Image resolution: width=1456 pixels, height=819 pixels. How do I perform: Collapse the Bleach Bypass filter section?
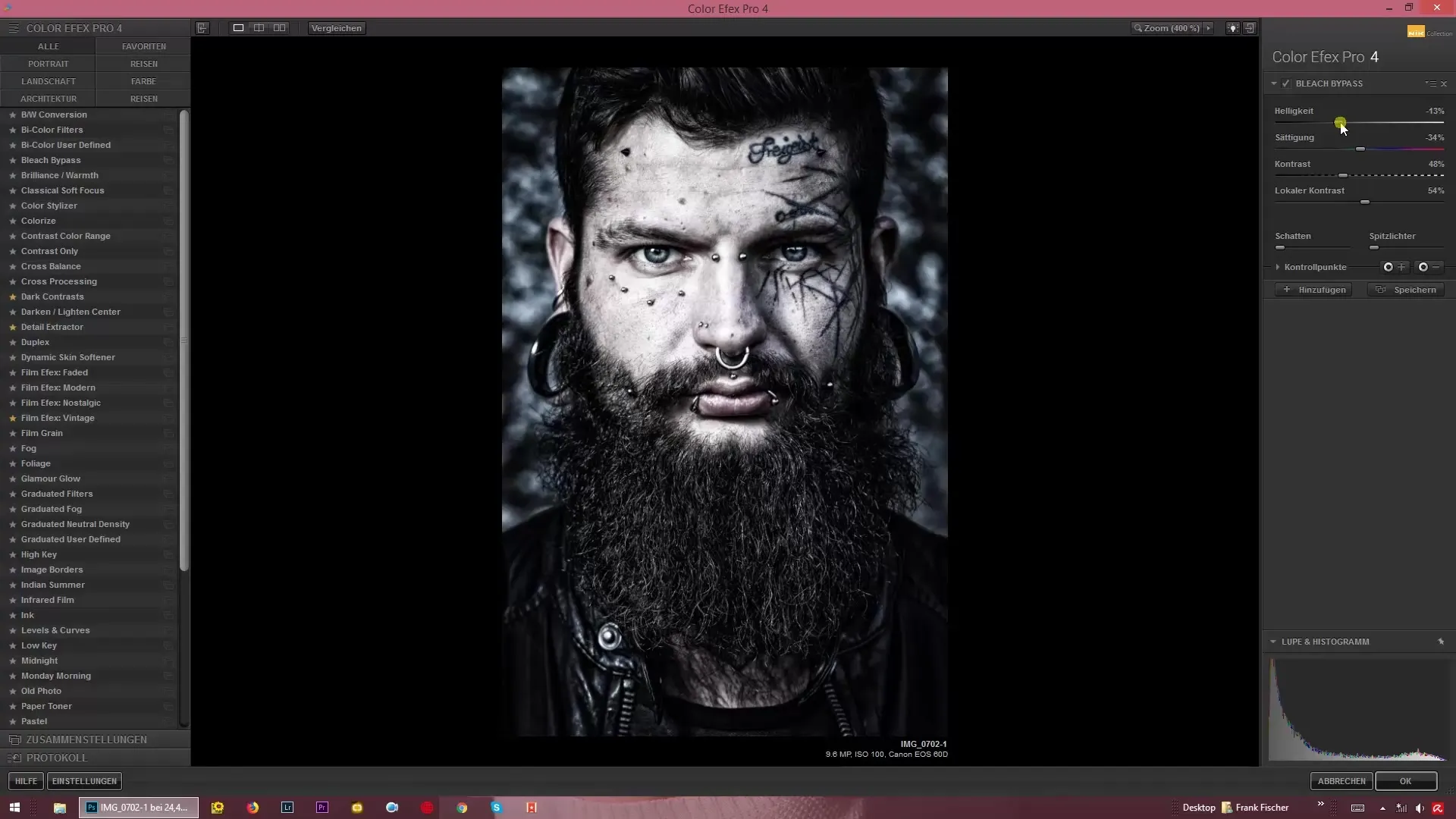click(x=1274, y=83)
